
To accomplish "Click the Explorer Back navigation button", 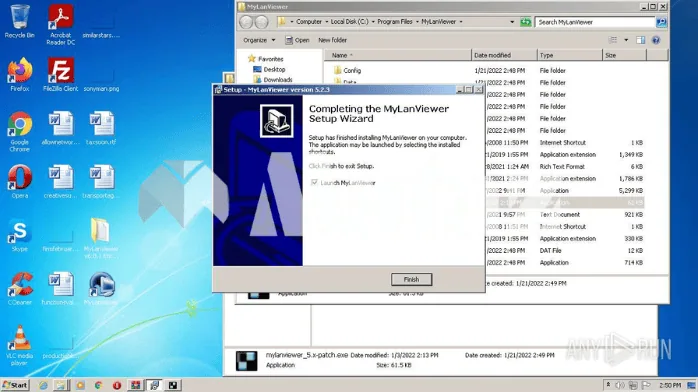I will 246,22.
